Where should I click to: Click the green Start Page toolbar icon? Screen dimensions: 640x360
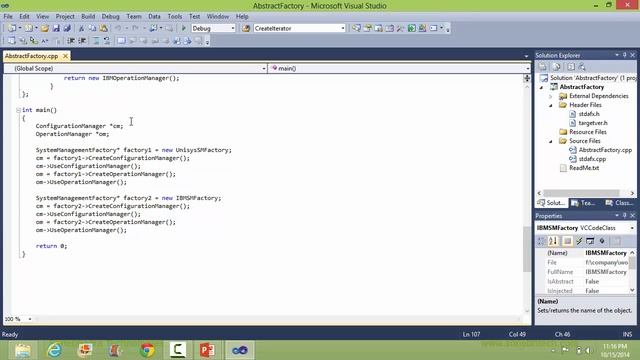412,28
